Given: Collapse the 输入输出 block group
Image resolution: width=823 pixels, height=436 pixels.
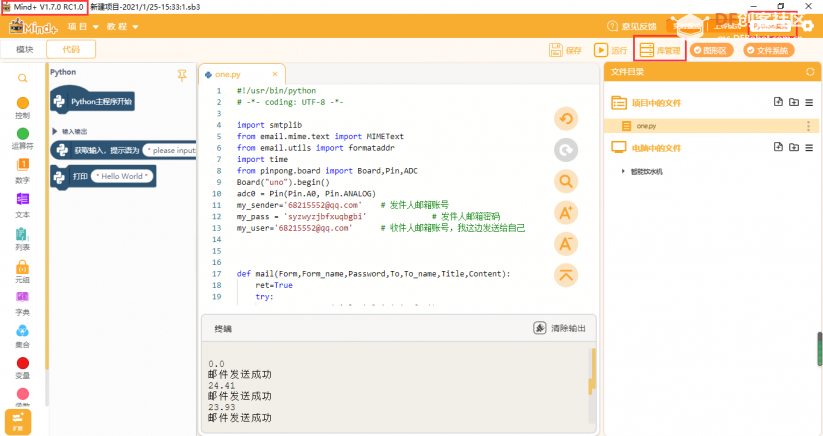Looking at the screenshot, I should (x=55, y=131).
